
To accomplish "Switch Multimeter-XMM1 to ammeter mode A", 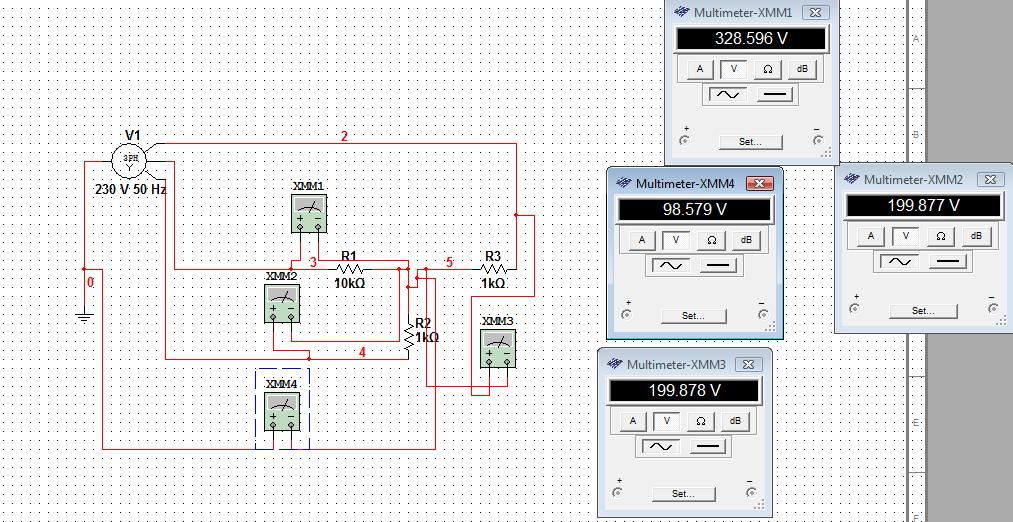I will (x=700, y=69).
